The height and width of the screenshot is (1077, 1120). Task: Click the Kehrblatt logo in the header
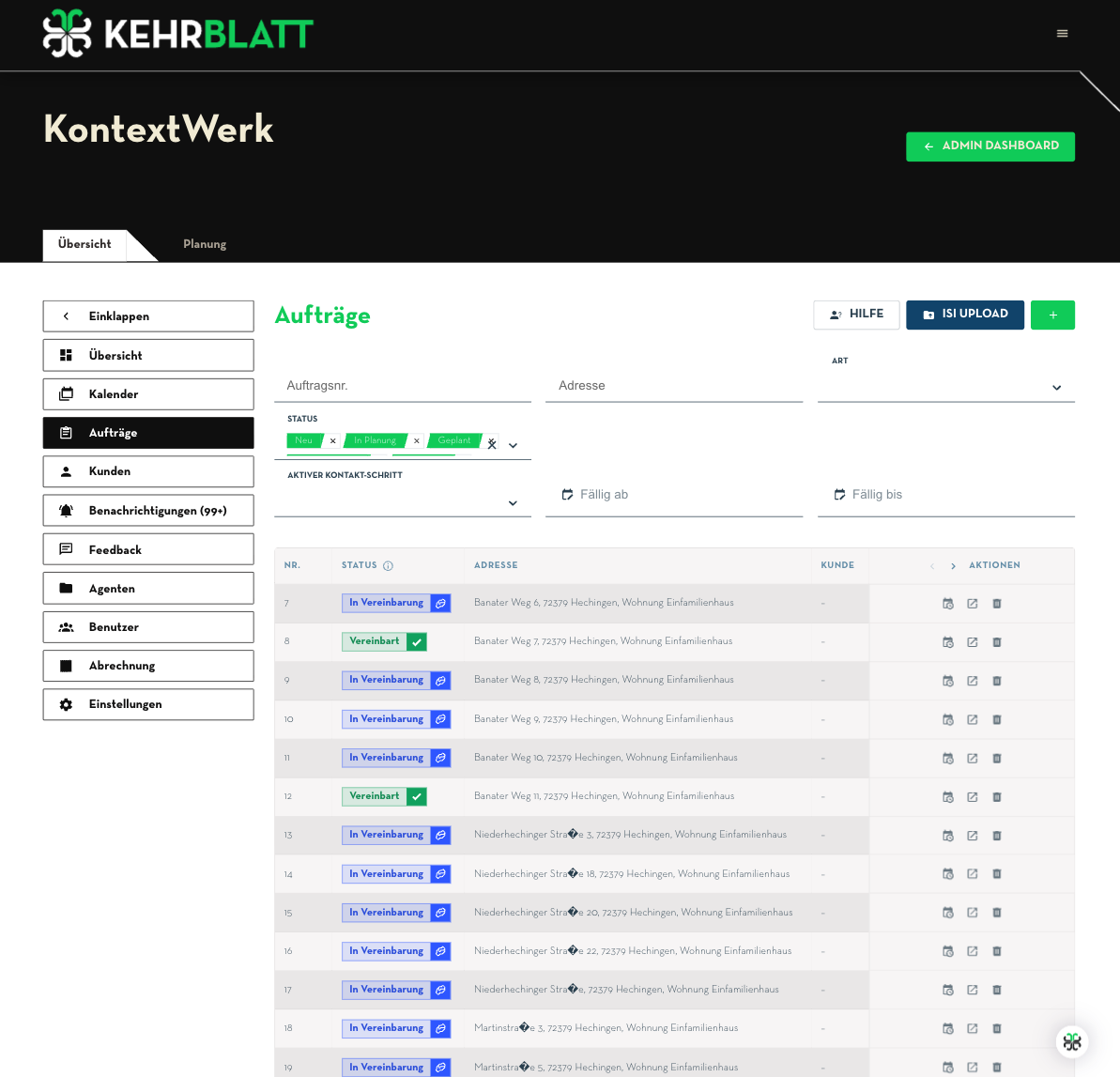coord(178,34)
